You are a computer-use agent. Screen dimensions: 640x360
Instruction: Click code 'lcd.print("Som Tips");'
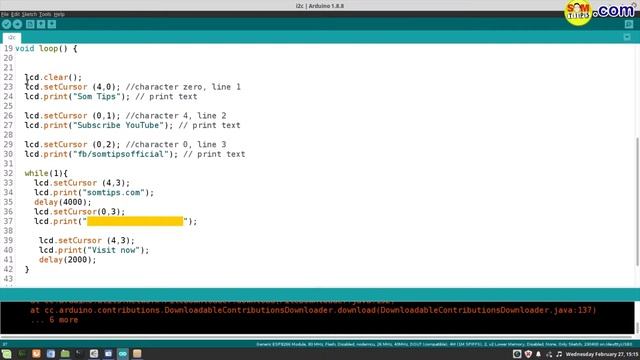(x=77, y=97)
